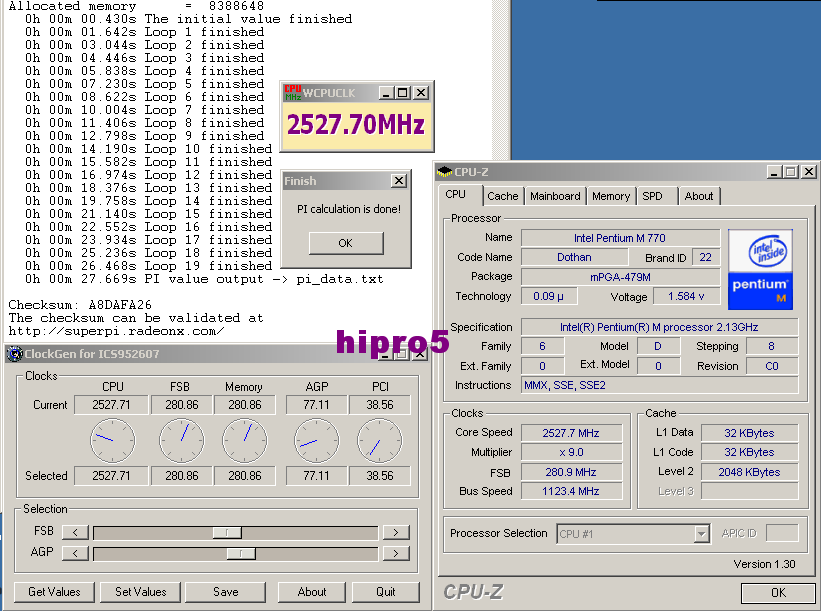
Task: Confirm with OK in CPU-Z window
Action: [x=778, y=593]
